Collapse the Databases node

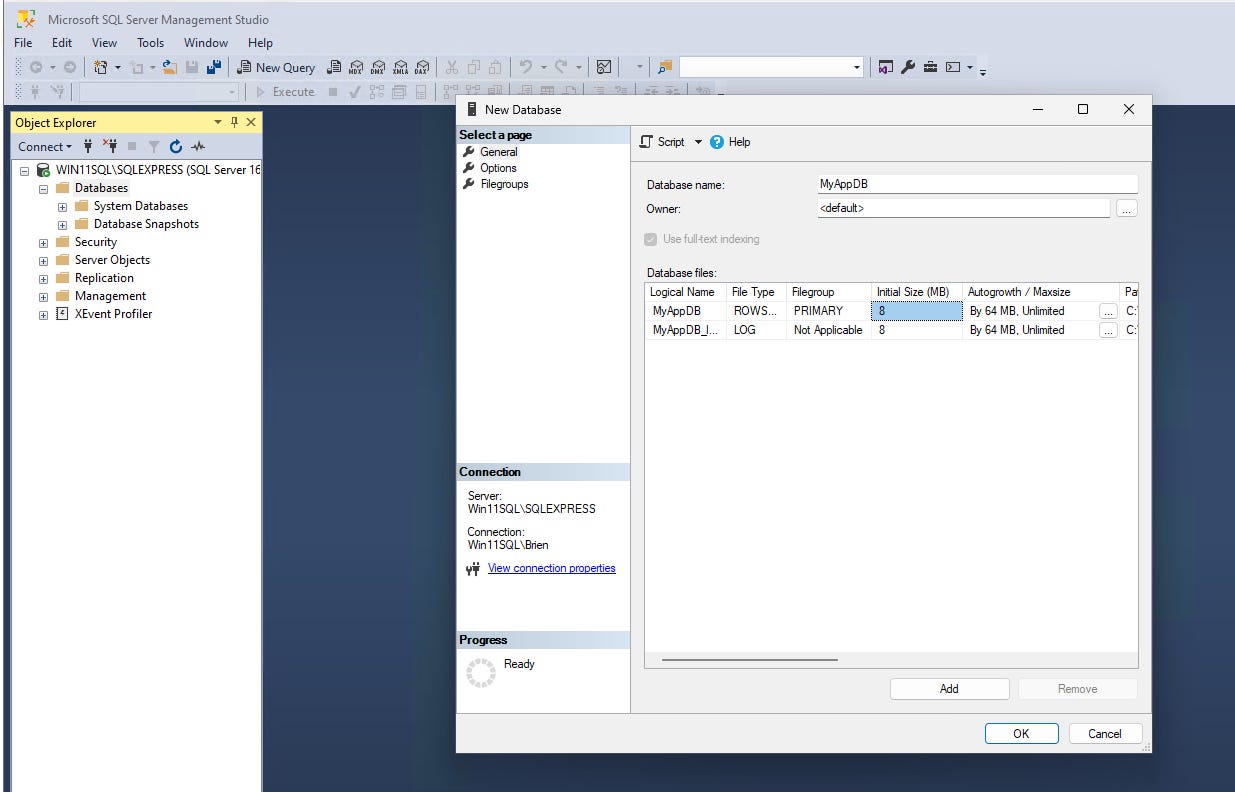pyautogui.click(x=43, y=187)
